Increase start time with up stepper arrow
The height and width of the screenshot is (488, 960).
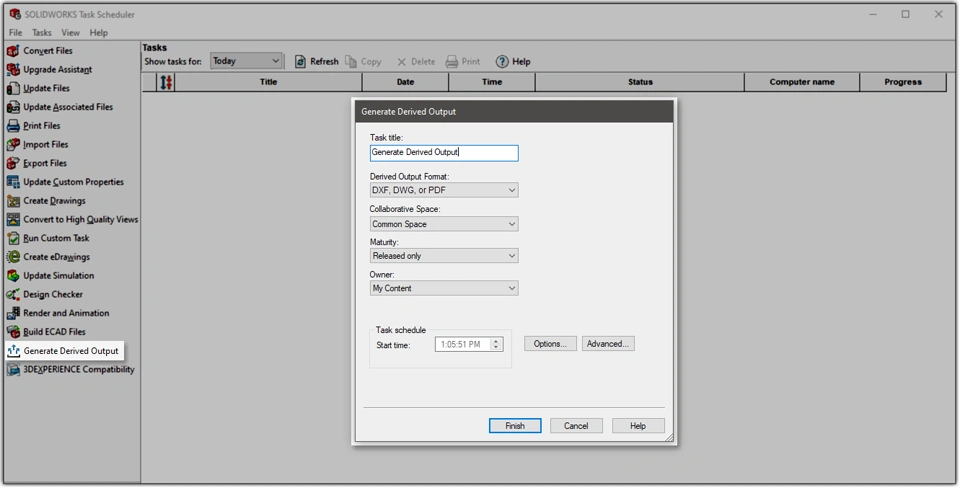click(497, 341)
